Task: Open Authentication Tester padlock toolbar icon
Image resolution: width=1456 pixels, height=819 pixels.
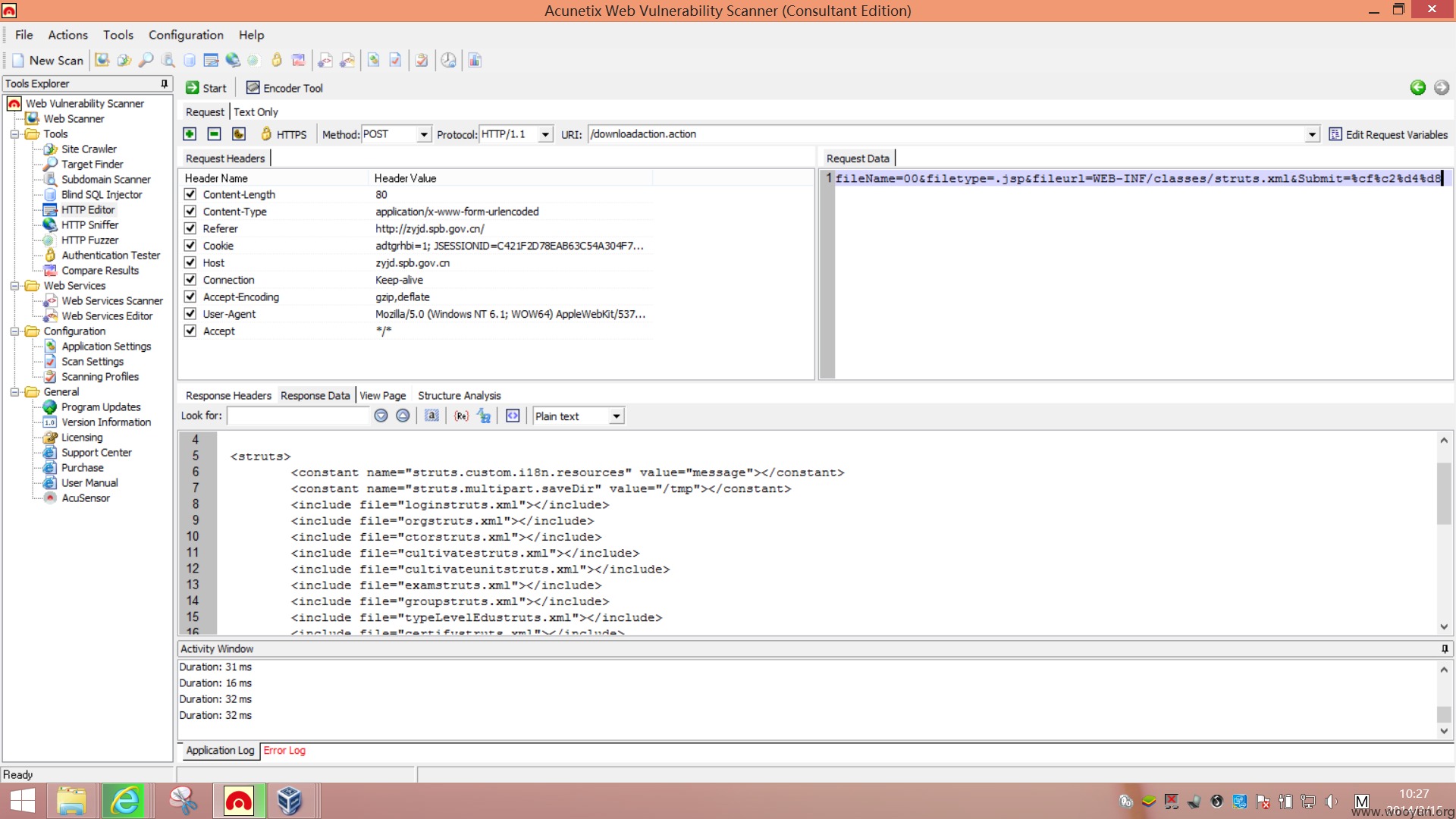Action: 277,60
